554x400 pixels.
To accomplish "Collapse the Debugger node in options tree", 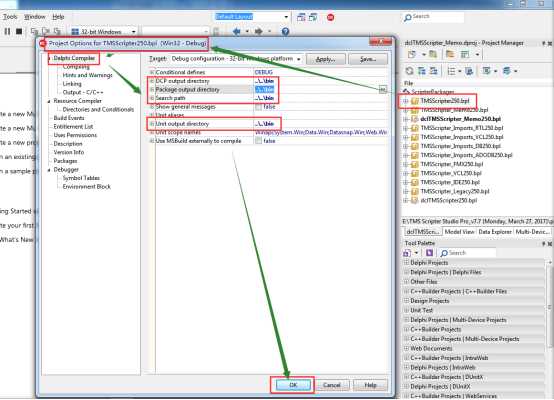I will pyautogui.click(x=49, y=170).
